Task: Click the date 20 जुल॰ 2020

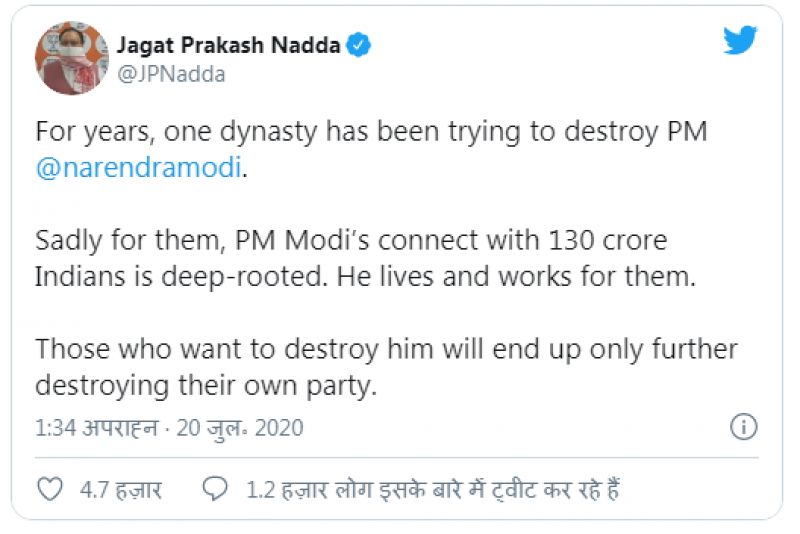Action: [x=240, y=429]
